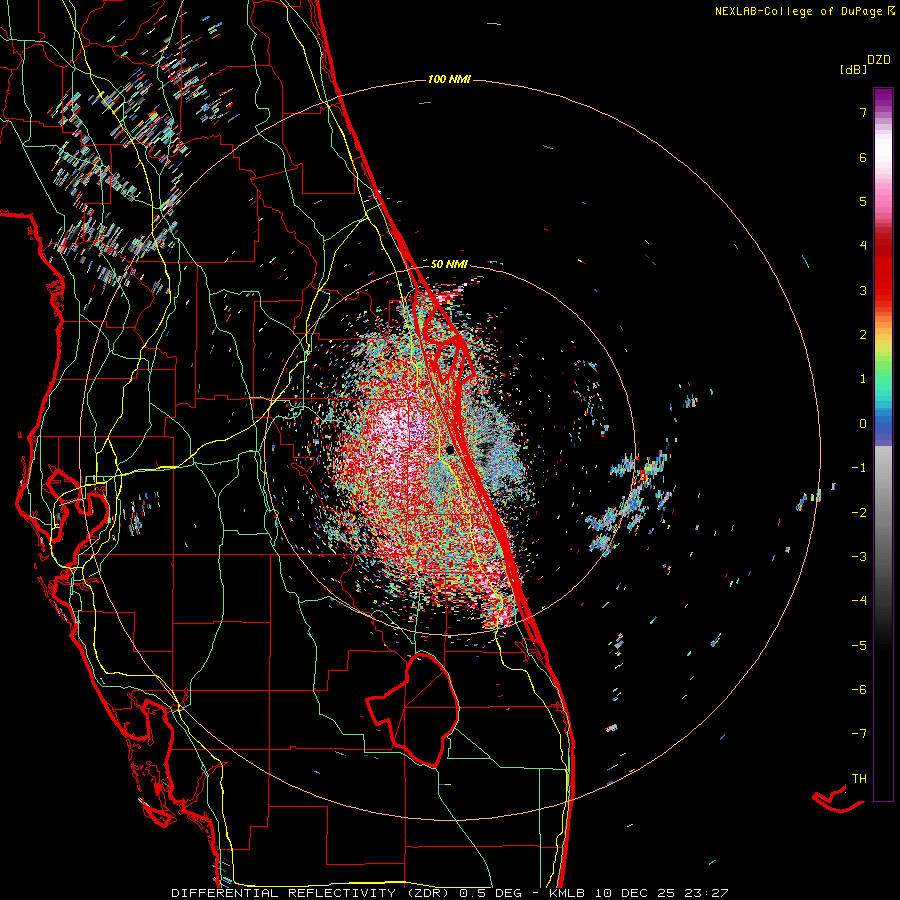The image size is (900, 900).
Task: Click the 6 value on the color scale
Action: coord(863,157)
